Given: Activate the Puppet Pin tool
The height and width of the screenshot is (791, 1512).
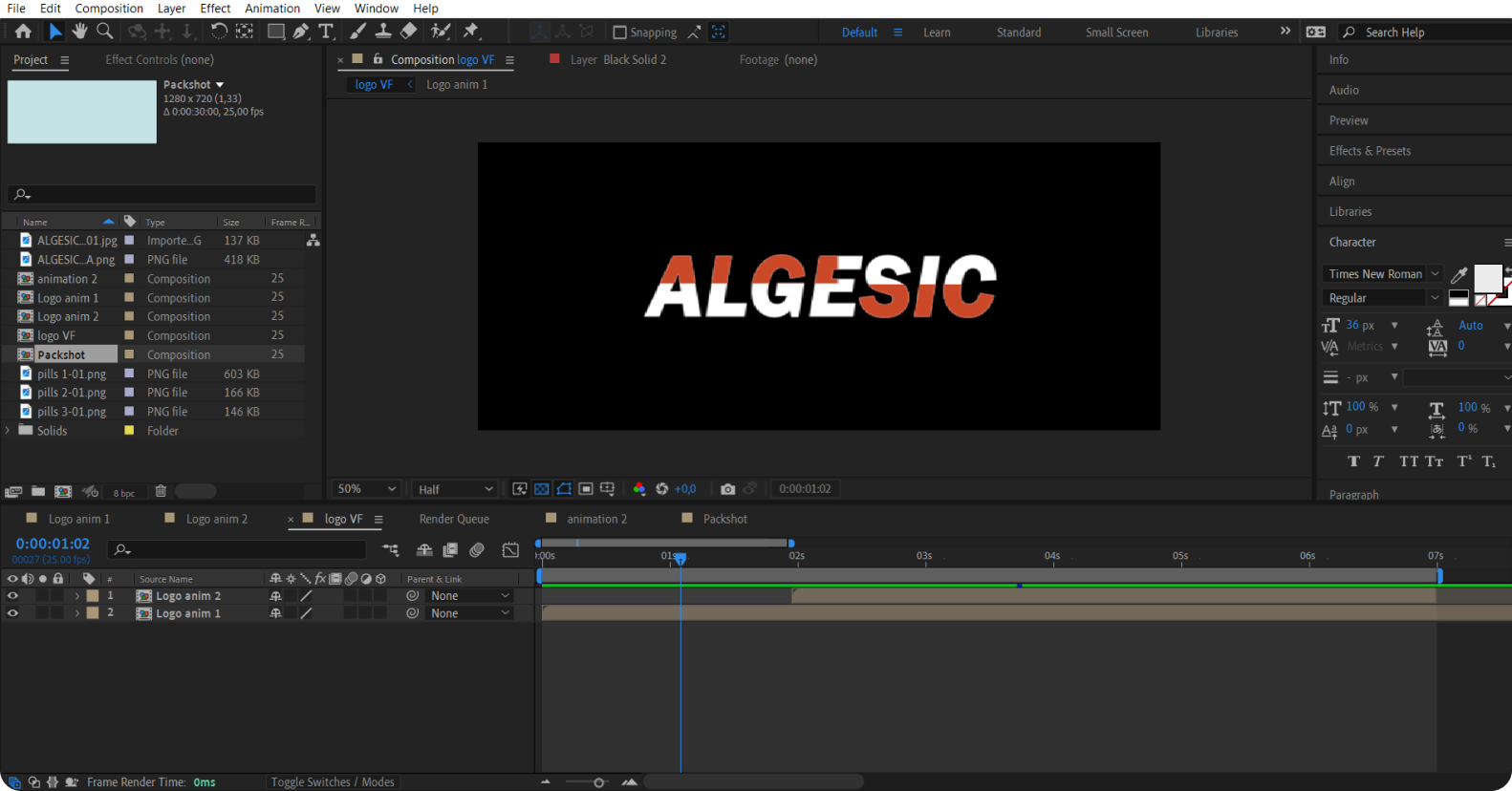Looking at the screenshot, I should point(470,32).
